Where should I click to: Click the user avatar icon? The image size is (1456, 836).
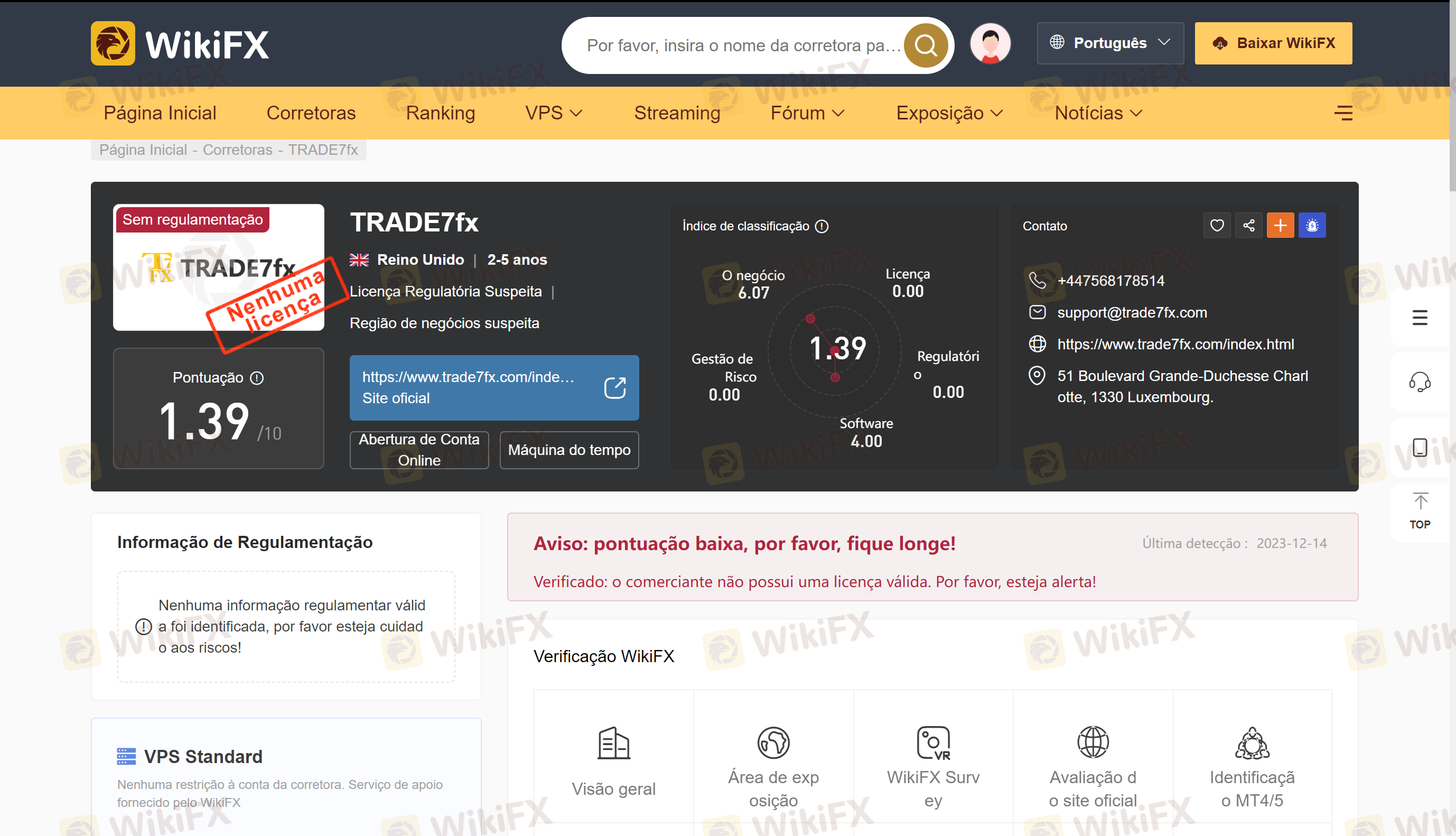click(x=990, y=44)
